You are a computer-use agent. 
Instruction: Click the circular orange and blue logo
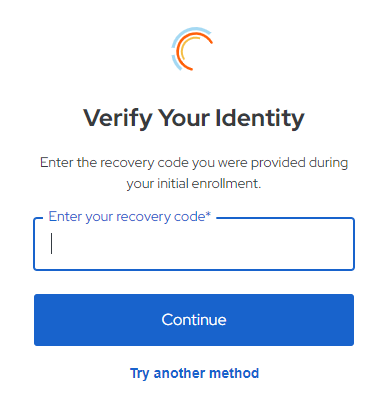coord(192,49)
